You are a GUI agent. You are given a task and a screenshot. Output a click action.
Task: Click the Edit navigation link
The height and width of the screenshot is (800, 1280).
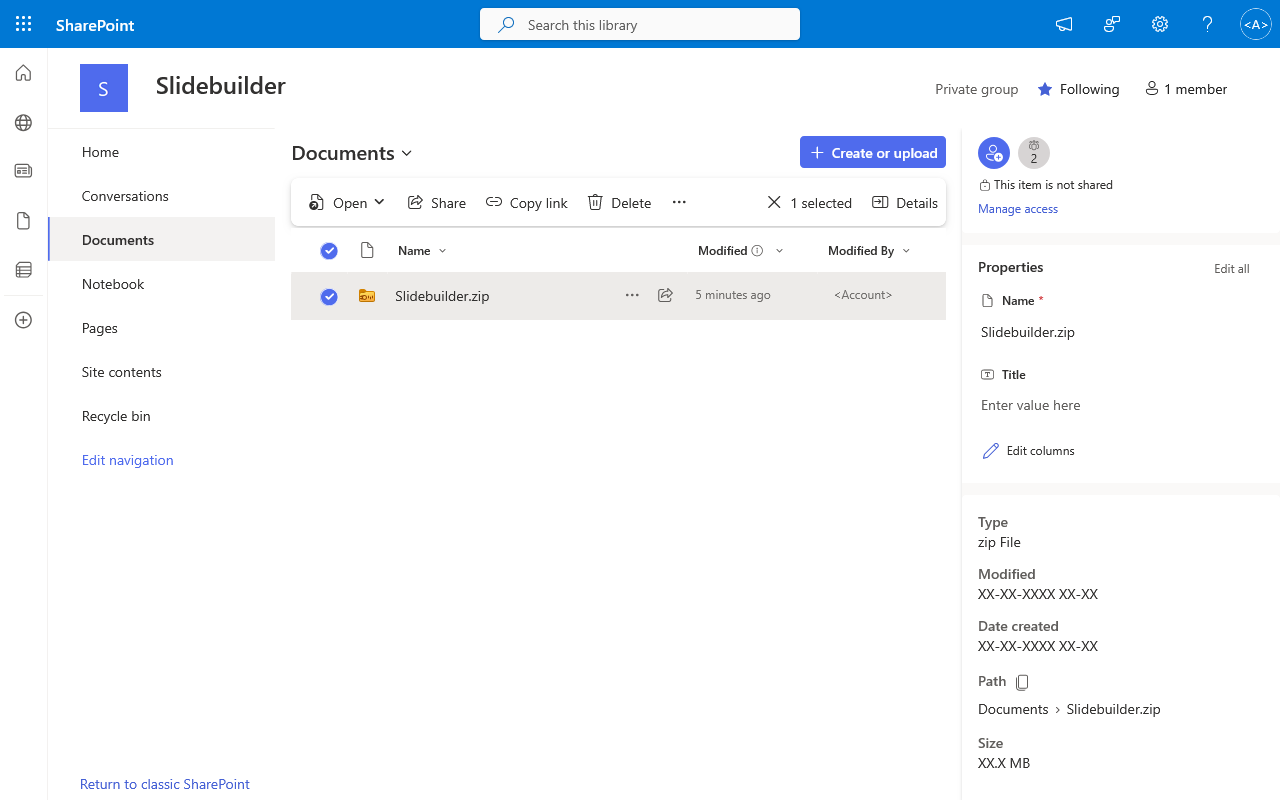point(128,460)
